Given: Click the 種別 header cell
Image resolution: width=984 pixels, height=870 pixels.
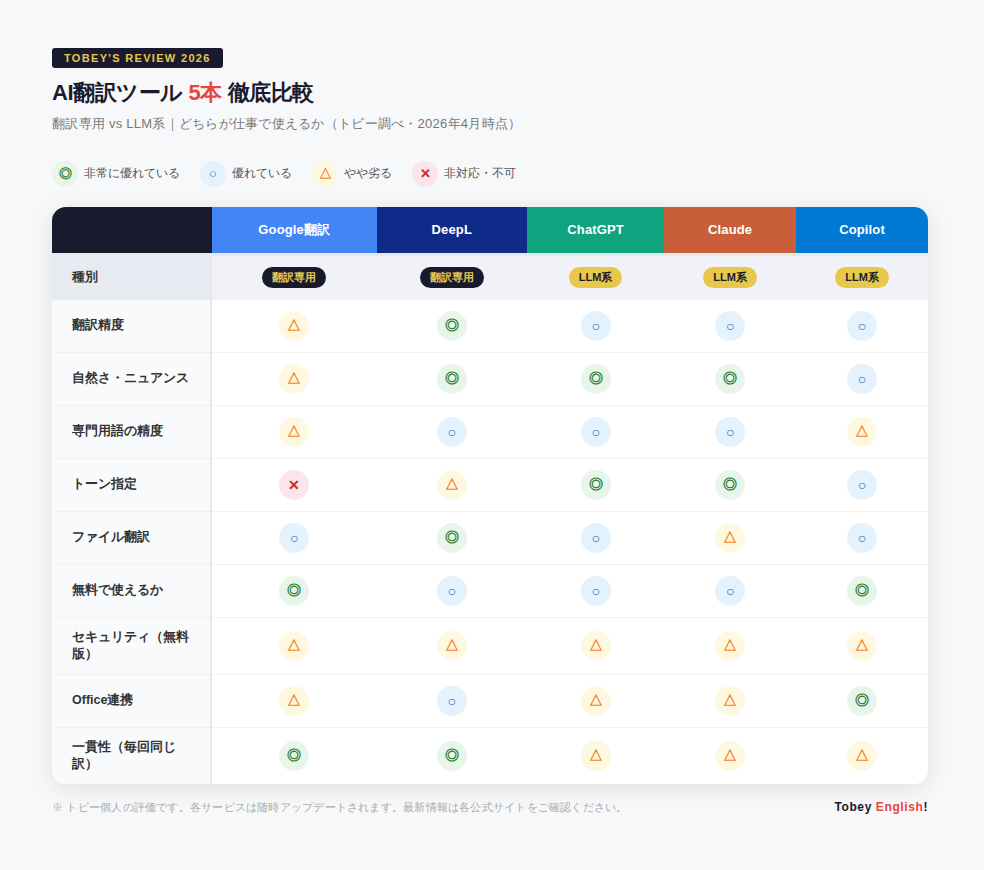Looking at the screenshot, I should coord(85,277).
